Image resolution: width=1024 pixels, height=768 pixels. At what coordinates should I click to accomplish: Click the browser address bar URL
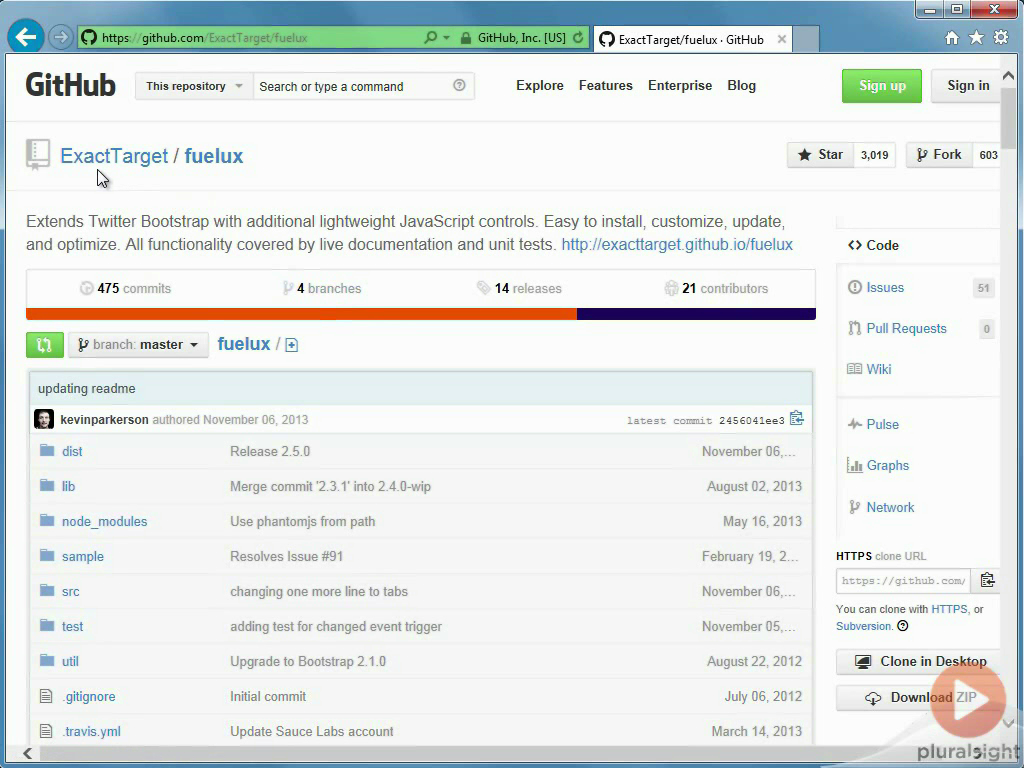point(204,38)
